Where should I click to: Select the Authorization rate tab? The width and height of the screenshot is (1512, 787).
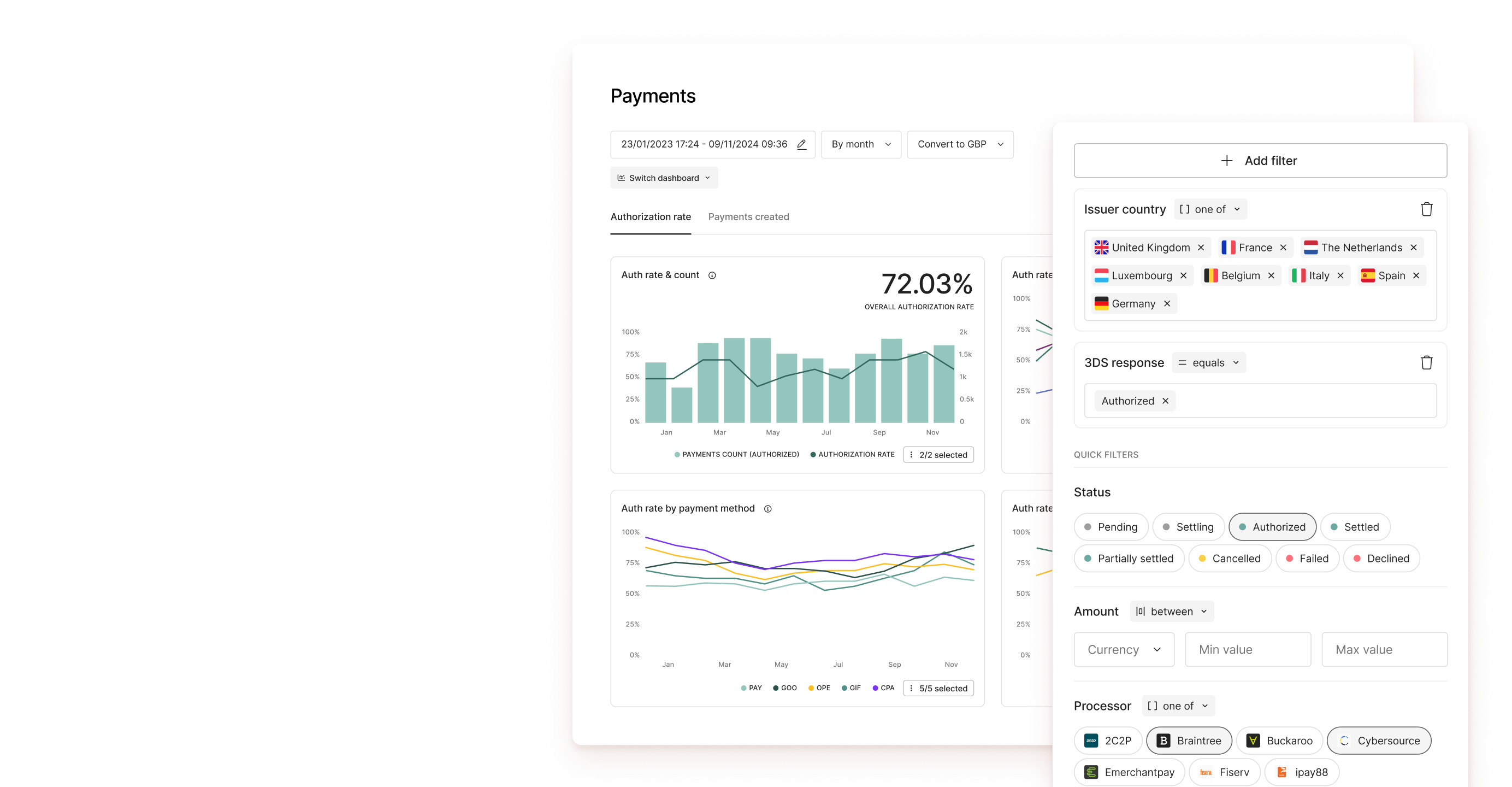(651, 217)
